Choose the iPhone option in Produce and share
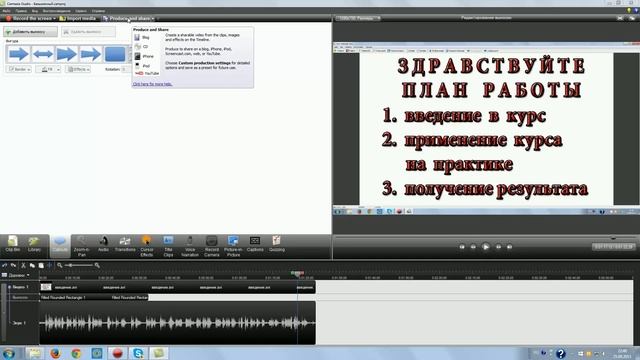This screenshot has width=640, height=360. [x=144, y=56]
